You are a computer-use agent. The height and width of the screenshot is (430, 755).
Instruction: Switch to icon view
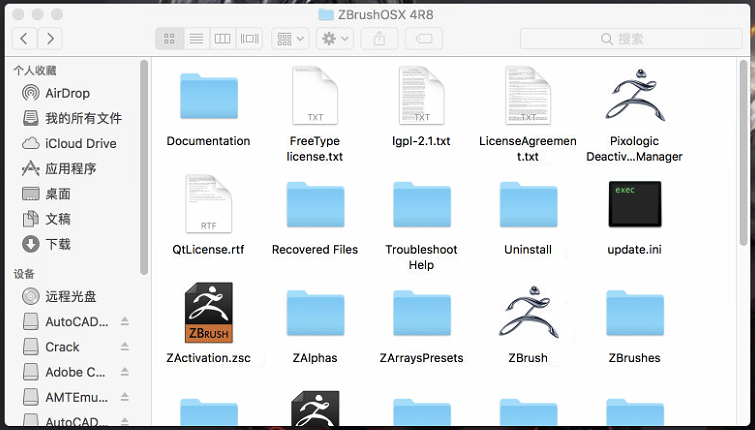click(169, 39)
